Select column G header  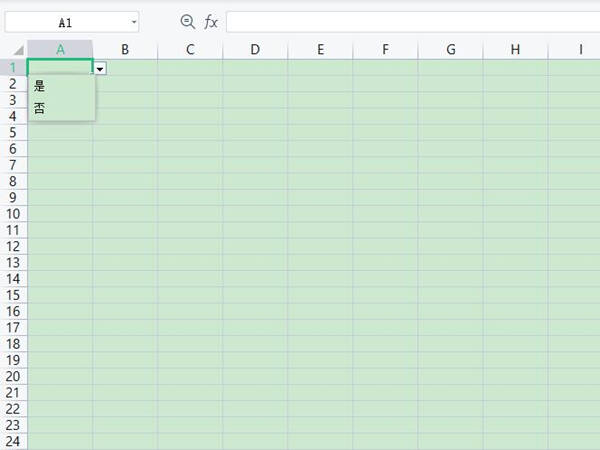451,50
